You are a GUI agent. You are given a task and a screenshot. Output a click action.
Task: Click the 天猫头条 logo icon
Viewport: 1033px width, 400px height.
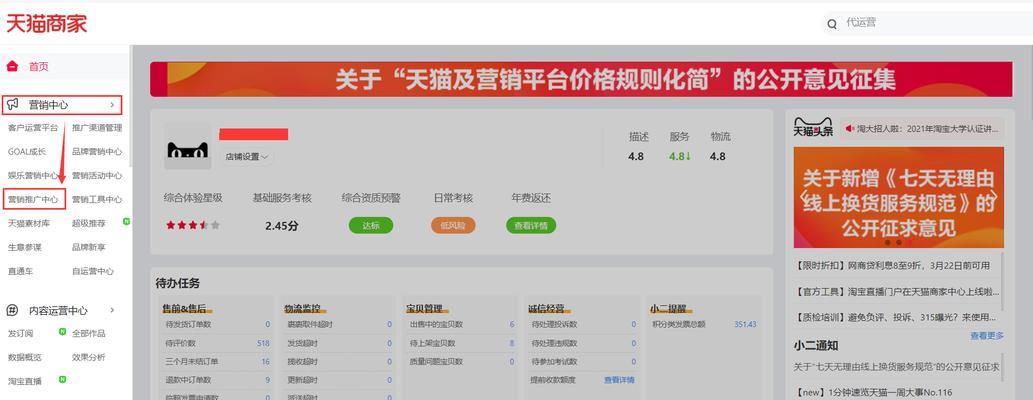(x=813, y=128)
